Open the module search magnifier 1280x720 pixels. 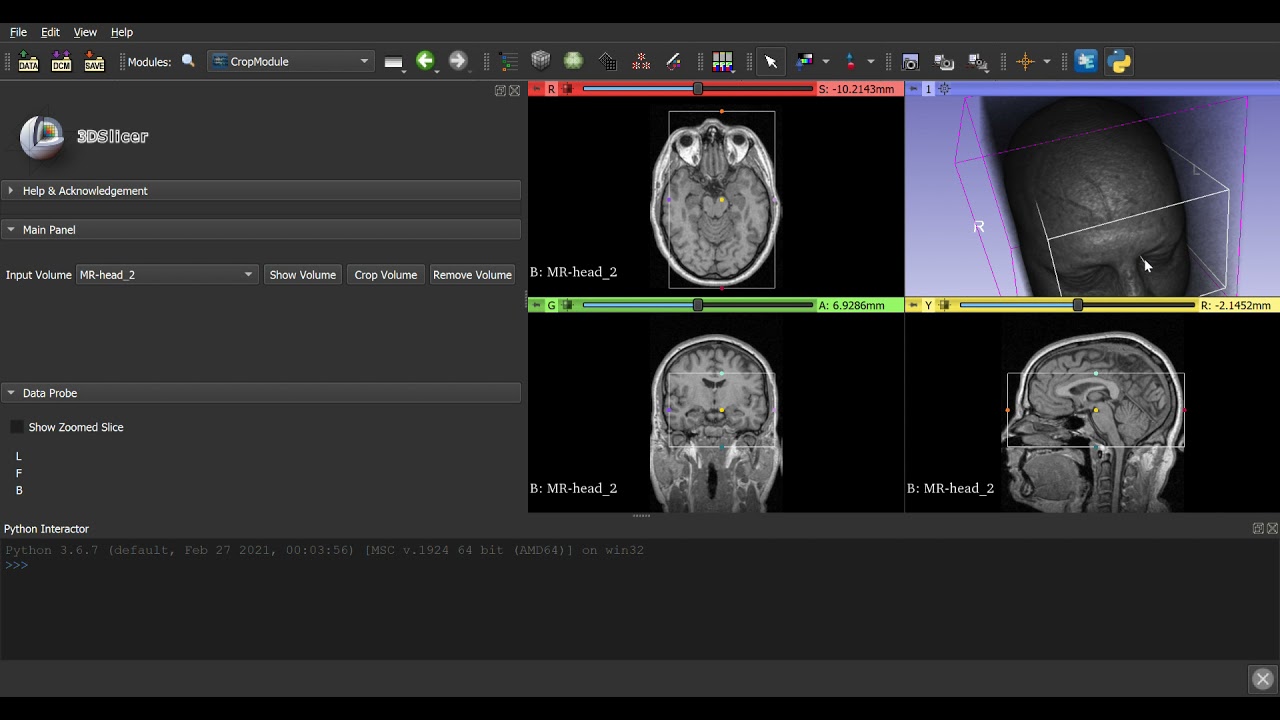(188, 61)
